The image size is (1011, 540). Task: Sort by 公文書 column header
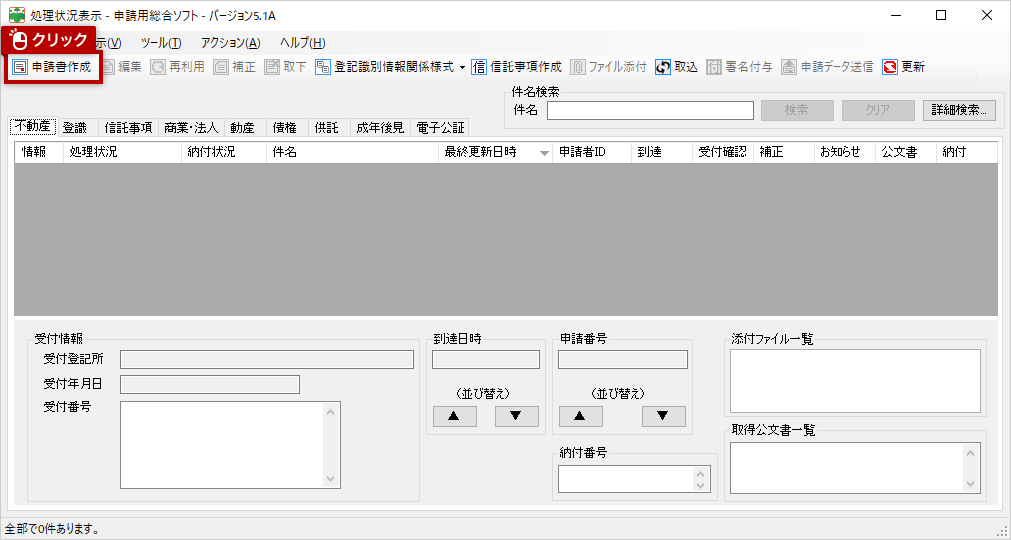pos(906,153)
